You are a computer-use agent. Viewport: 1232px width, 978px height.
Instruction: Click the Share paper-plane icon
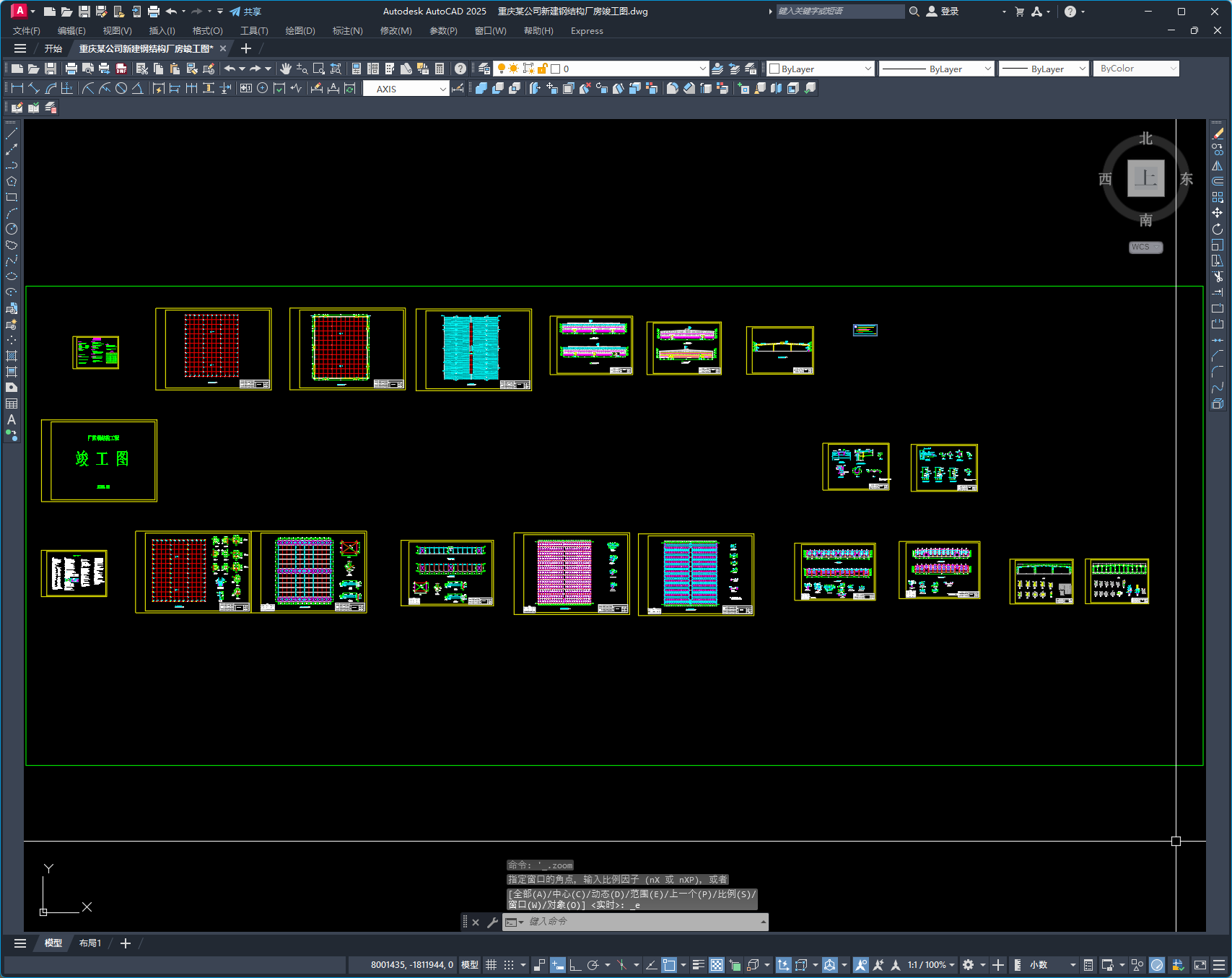235,12
